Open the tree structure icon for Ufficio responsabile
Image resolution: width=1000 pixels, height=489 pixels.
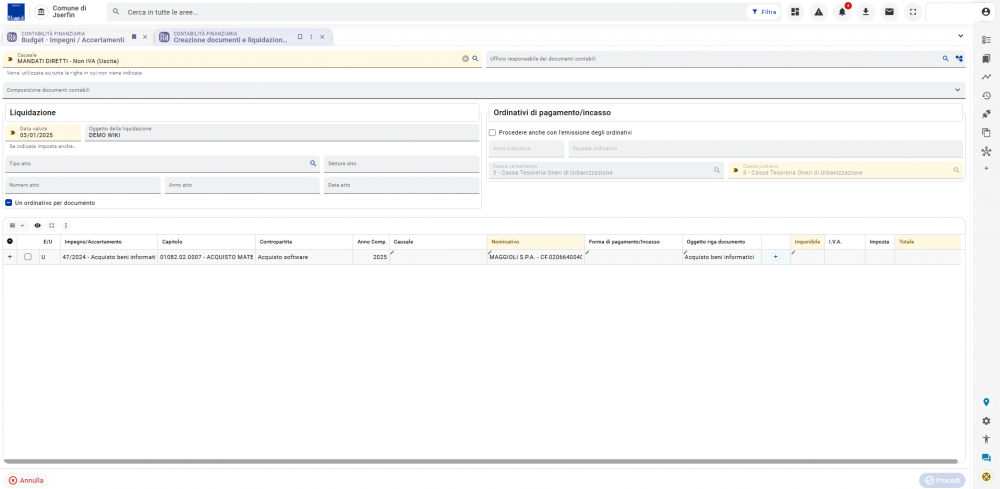[x=959, y=59]
